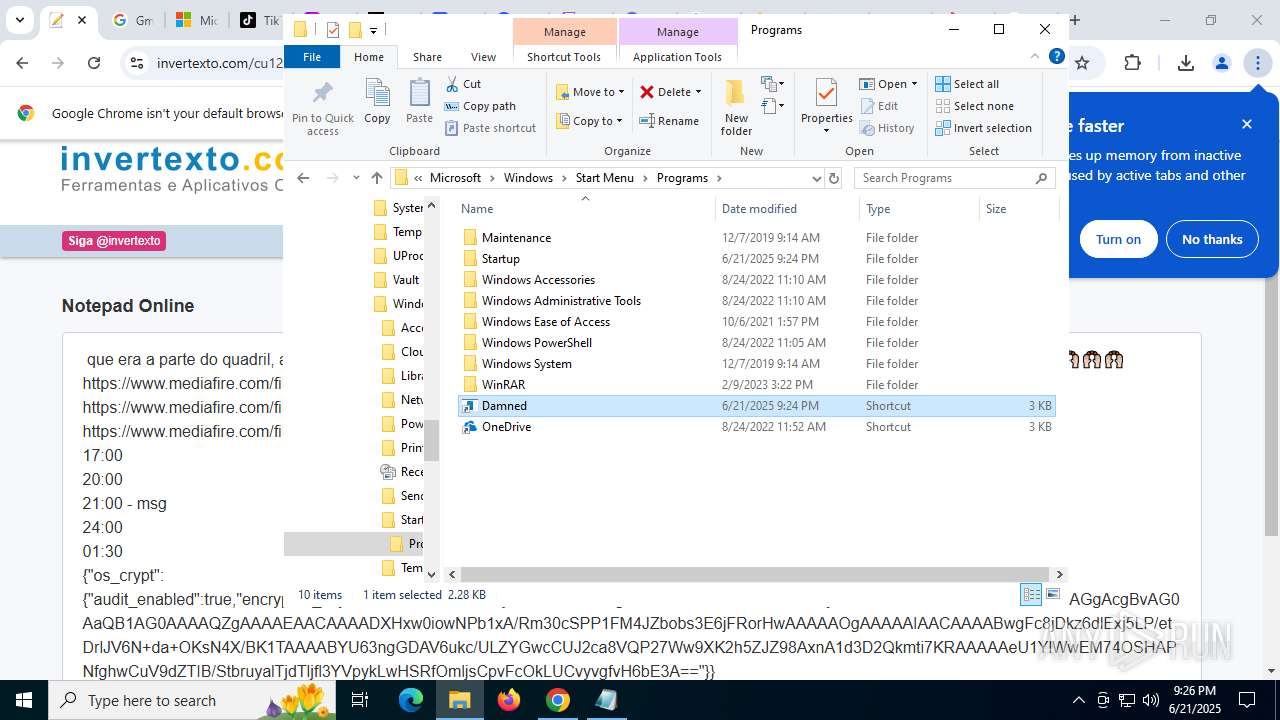Collapse the ribbon with chevron
The height and width of the screenshot is (720, 1280).
pos(1035,57)
